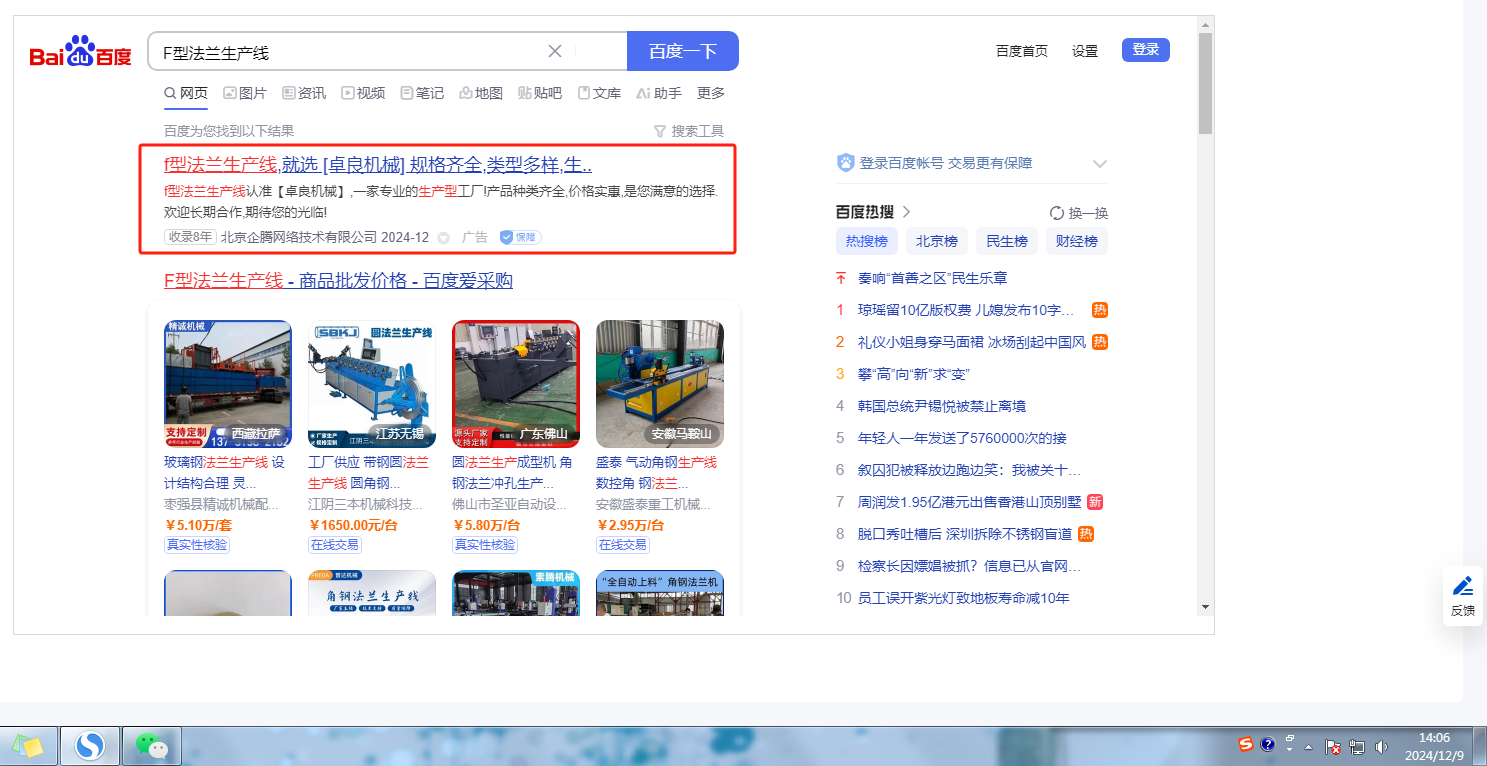
Task: Click the blue help tray icon
Action: coord(1267,745)
